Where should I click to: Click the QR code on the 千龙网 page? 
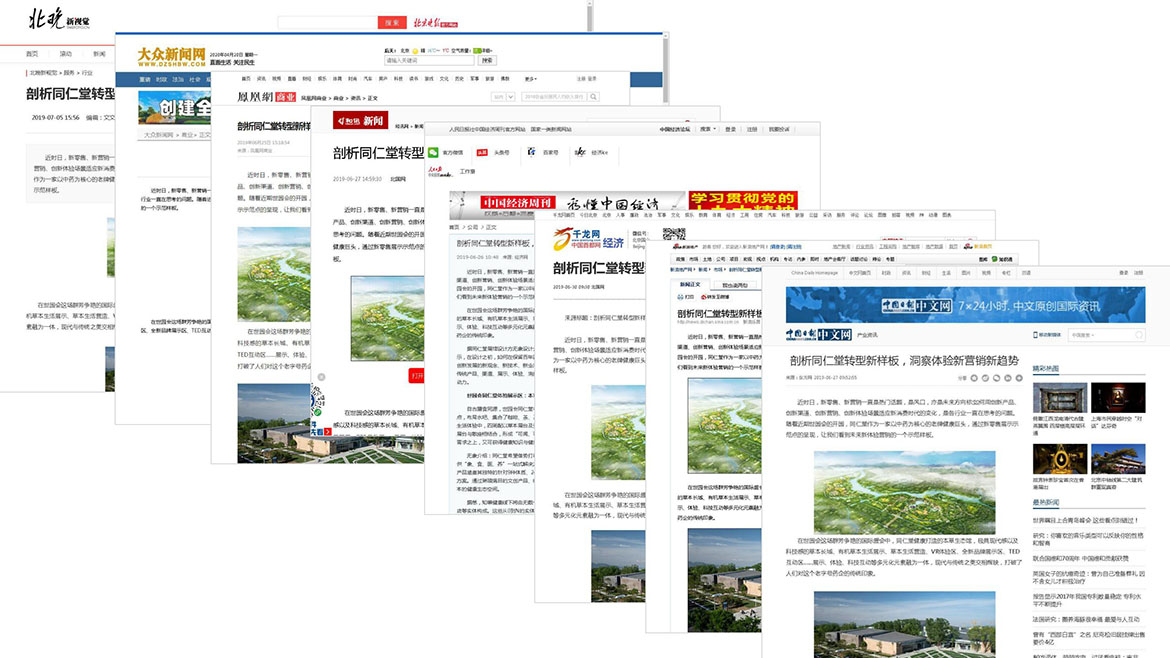[x=673, y=234]
